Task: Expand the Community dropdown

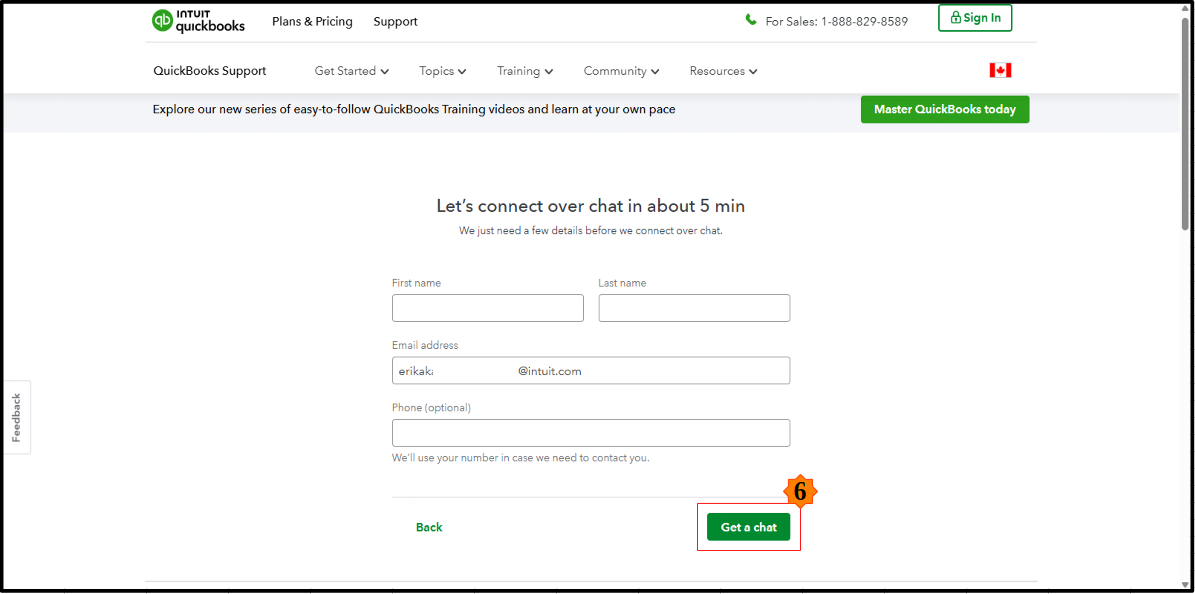Action: [621, 71]
